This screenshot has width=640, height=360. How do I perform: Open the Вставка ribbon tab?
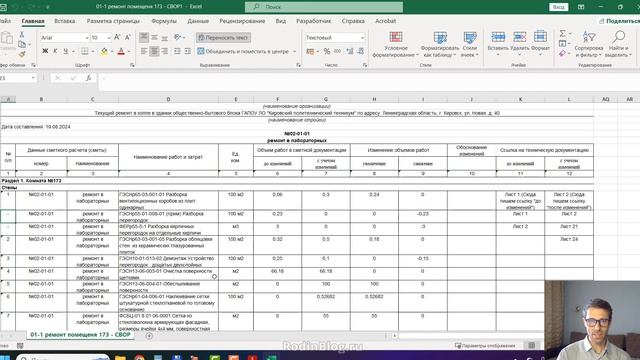click(64, 21)
